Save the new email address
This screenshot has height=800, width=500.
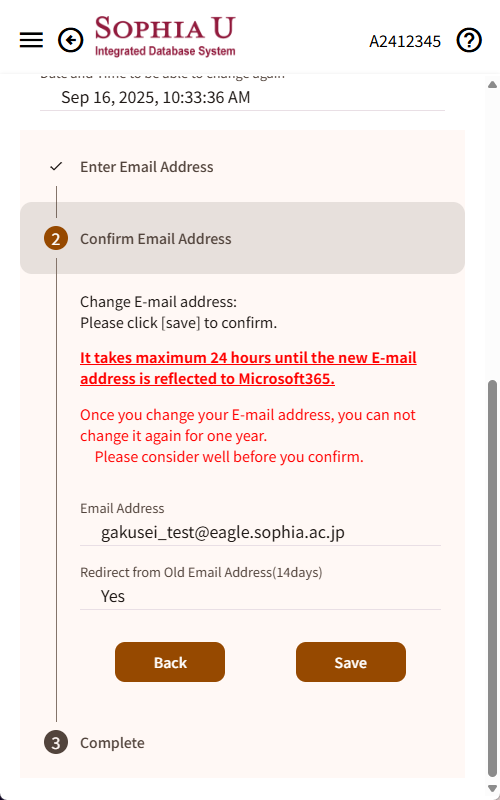click(x=351, y=662)
